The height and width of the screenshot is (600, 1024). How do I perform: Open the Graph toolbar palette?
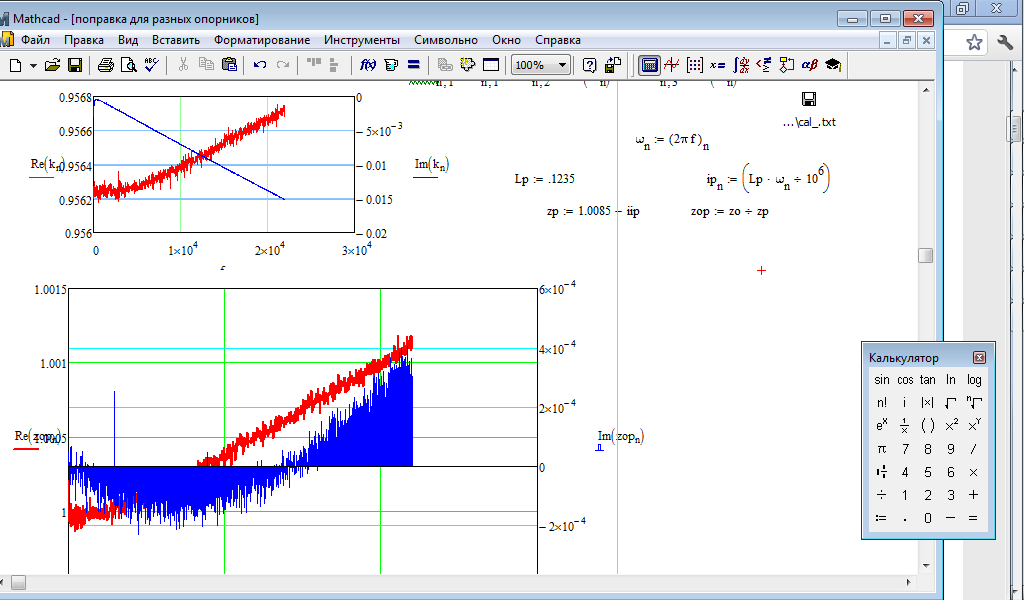coord(672,65)
